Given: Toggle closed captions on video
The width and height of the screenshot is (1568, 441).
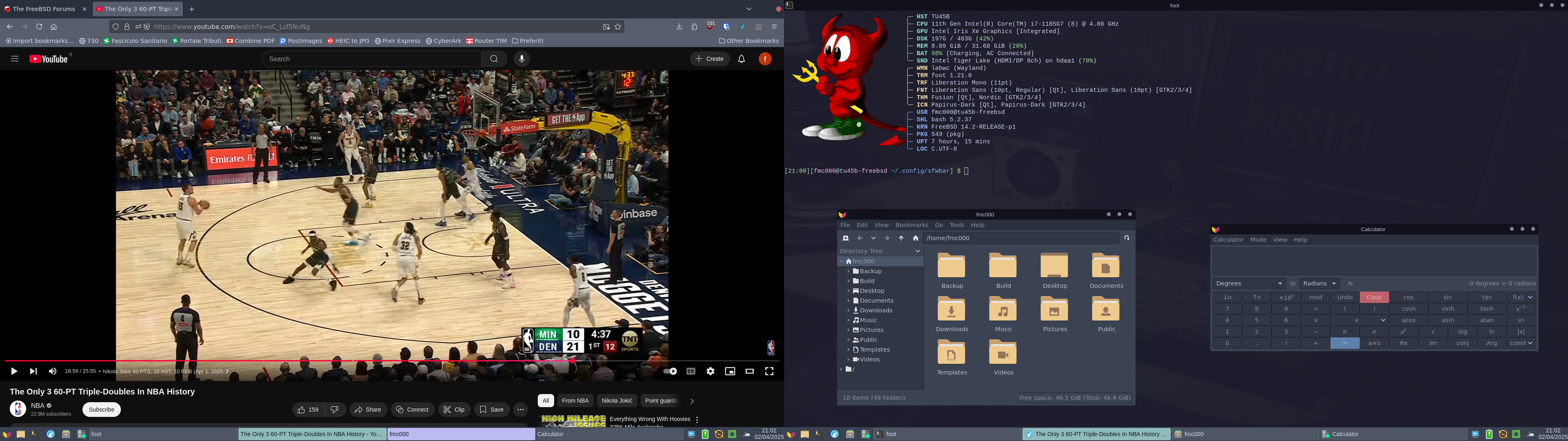Looking at the screenshot, I should click(691, 372).
